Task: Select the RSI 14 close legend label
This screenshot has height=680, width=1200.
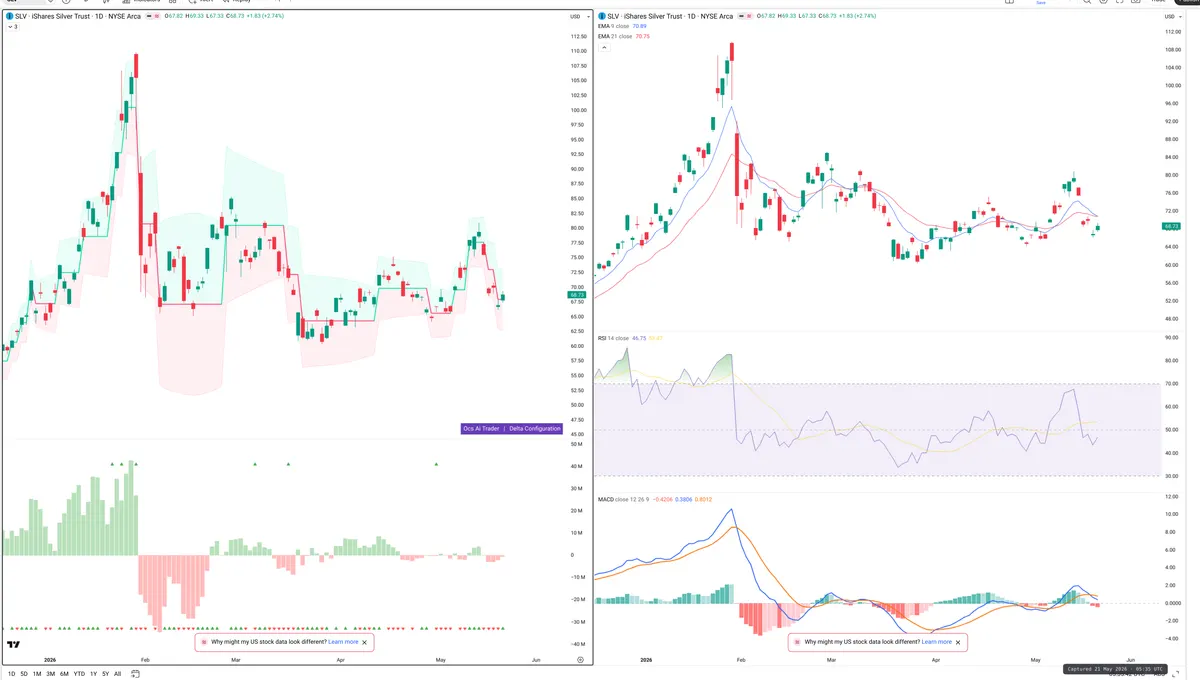Action: [x=613, y=339]
